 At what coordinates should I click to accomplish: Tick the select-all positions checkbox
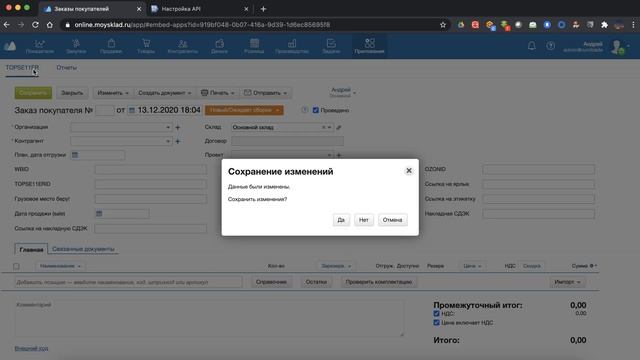coord(16,266)
